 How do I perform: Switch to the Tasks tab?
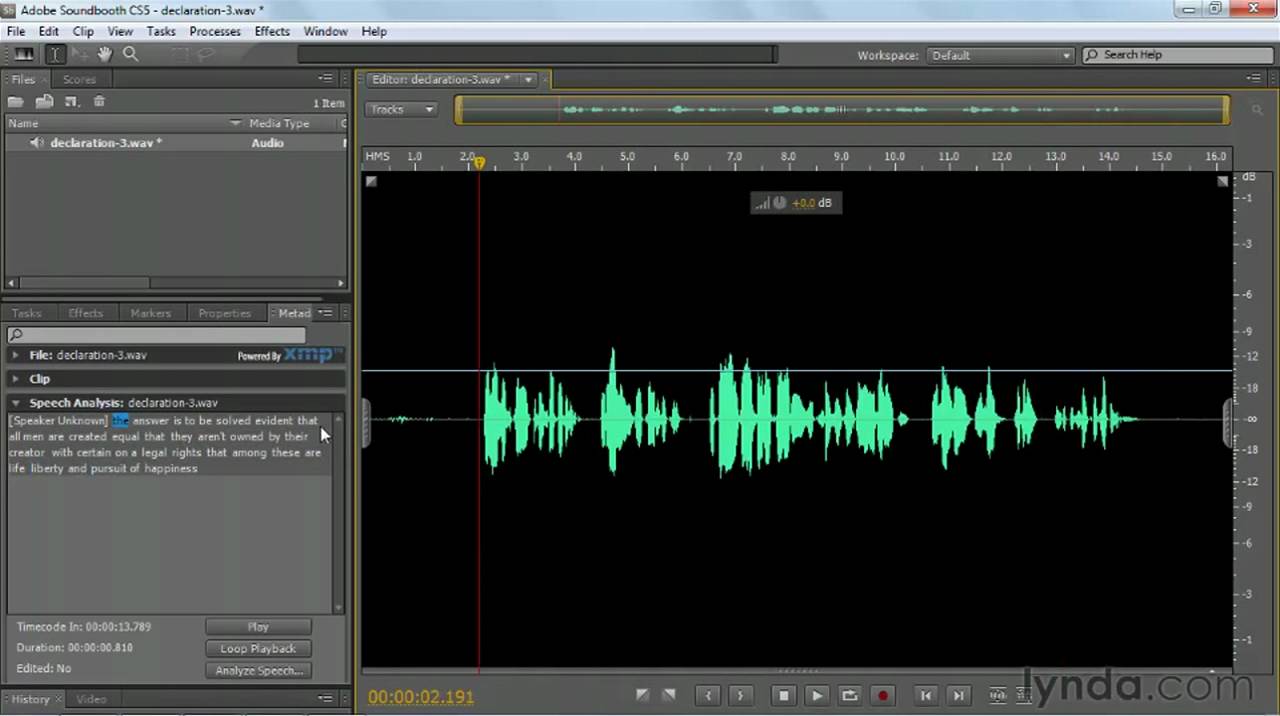27,313
